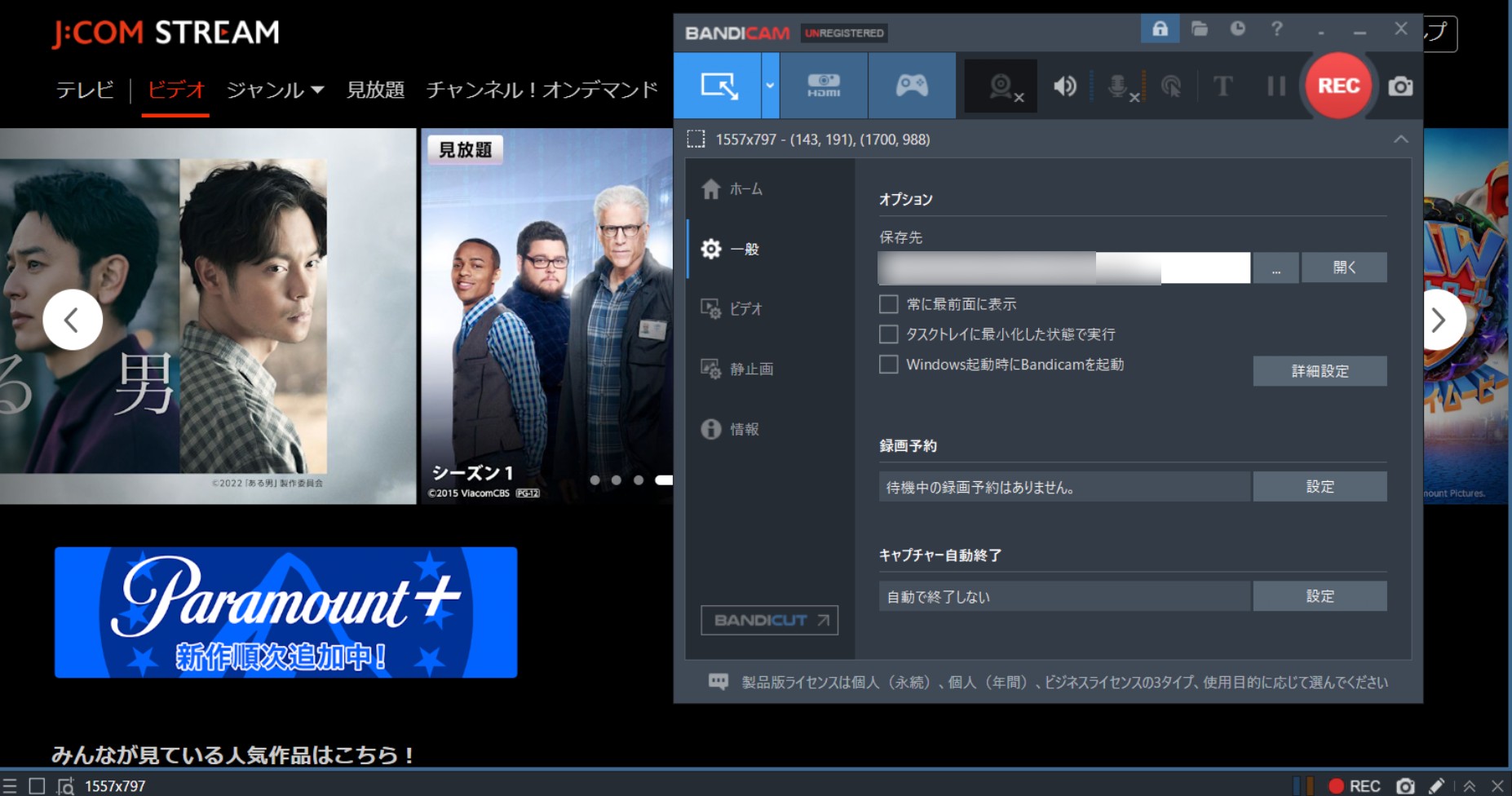Click 1557x797 size label in bottom bar
This screenshot has width=1512, height=796.
115,786
